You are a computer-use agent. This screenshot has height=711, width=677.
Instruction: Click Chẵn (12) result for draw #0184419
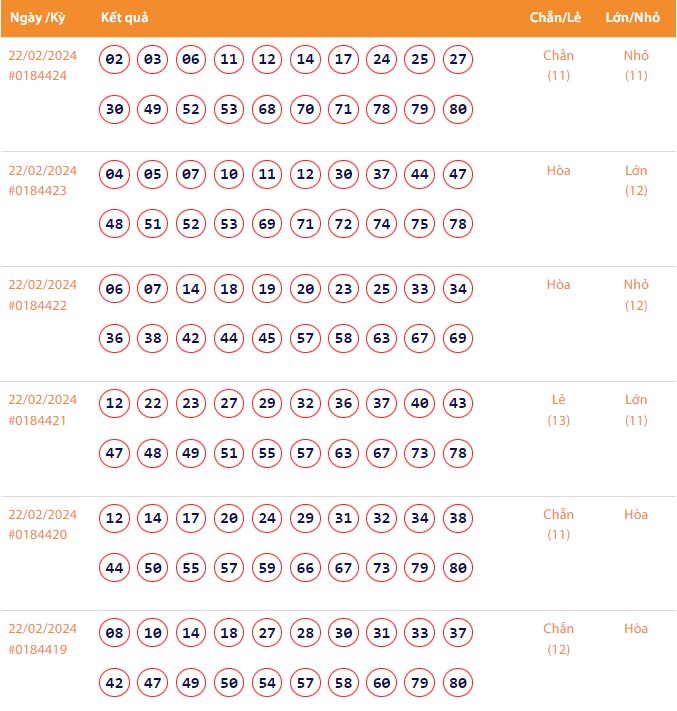559,639
